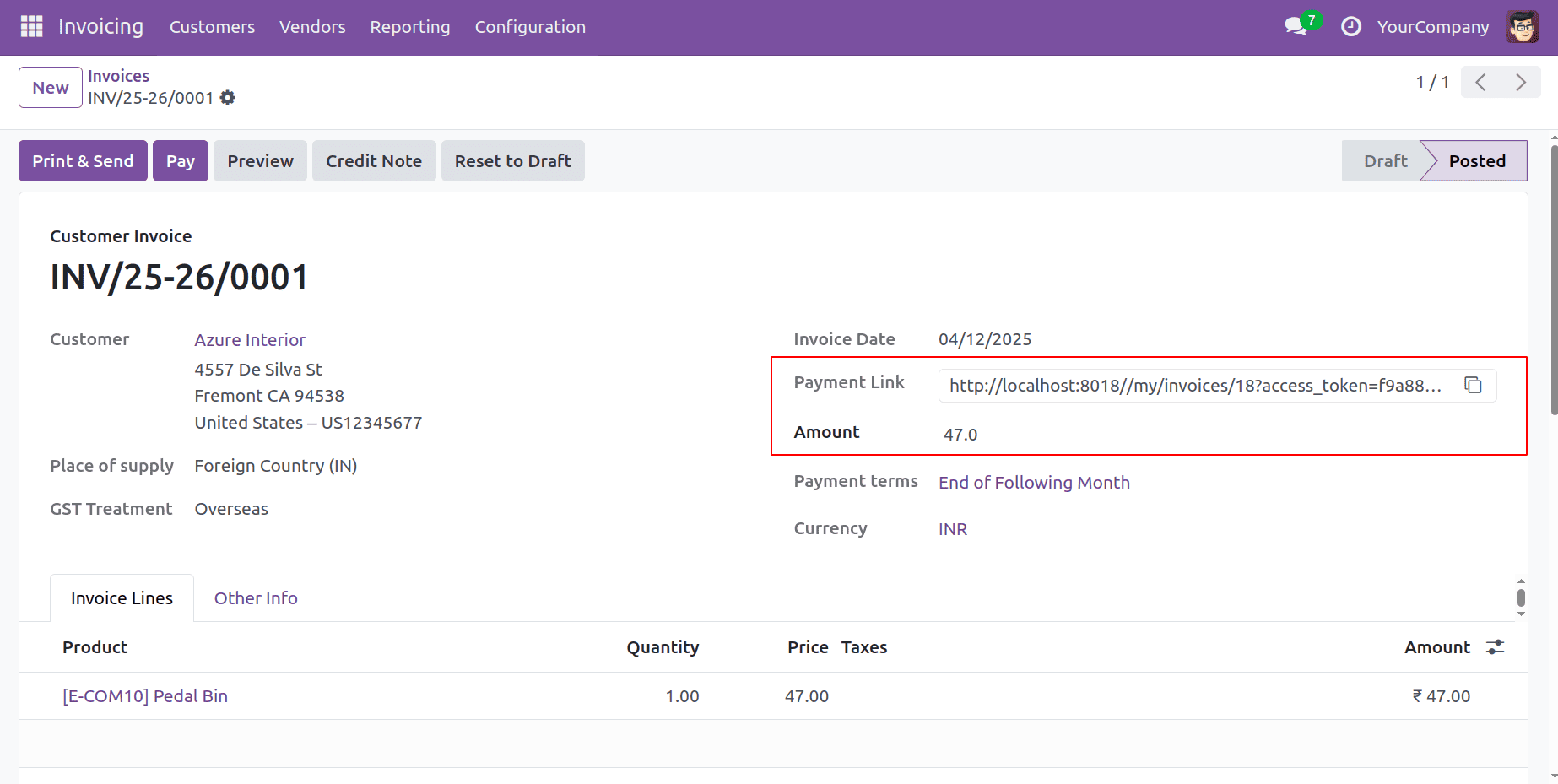The image size is (1558, 784).
Task: Click the Preview button
Action: pyautogui.click(x=260, y=161)
